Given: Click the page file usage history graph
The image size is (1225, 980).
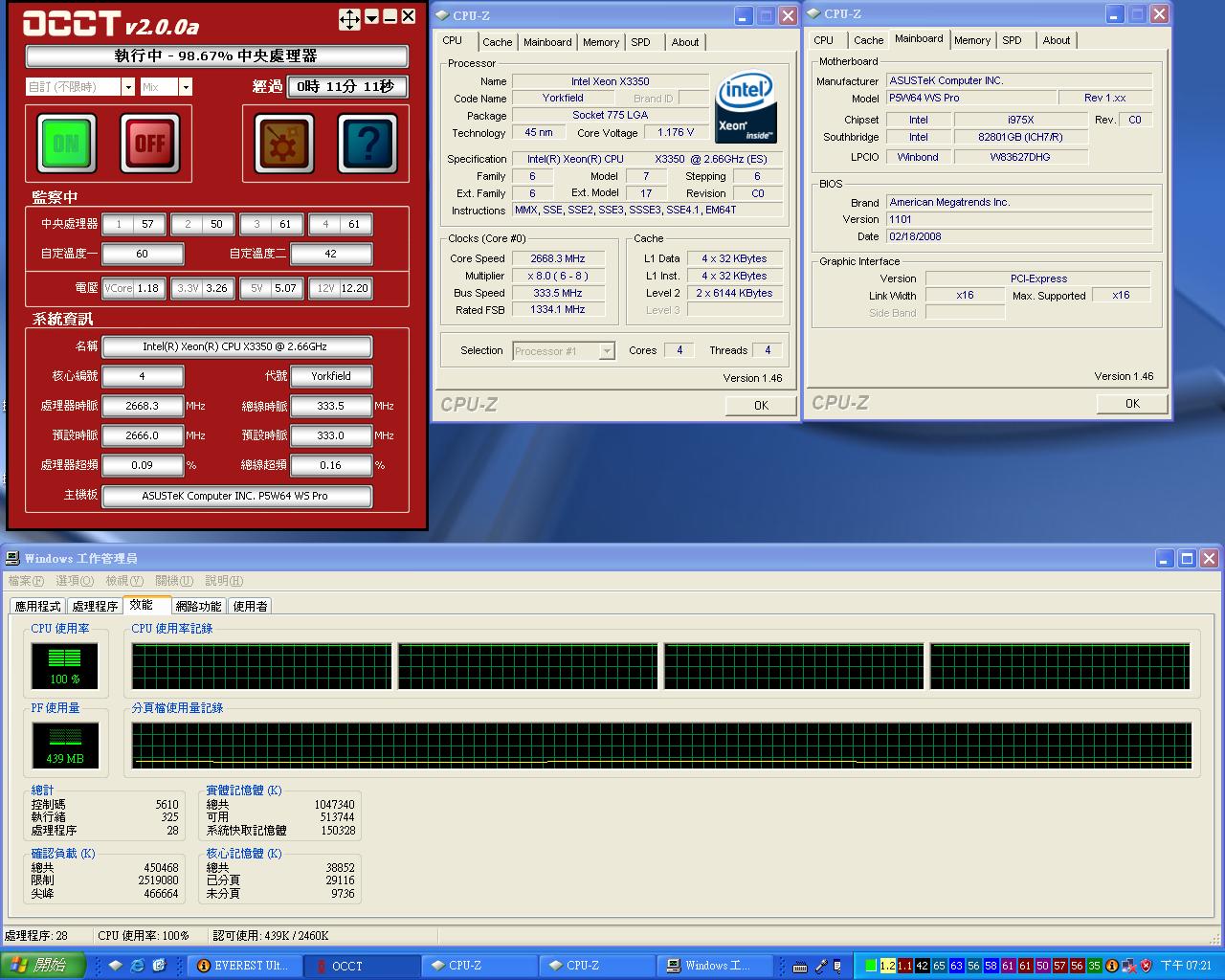Looking at the screenshot, I should tap(662, 746).
